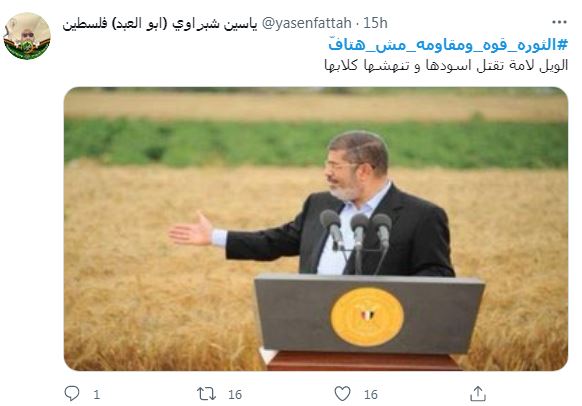Click the share upload icon

478,393
